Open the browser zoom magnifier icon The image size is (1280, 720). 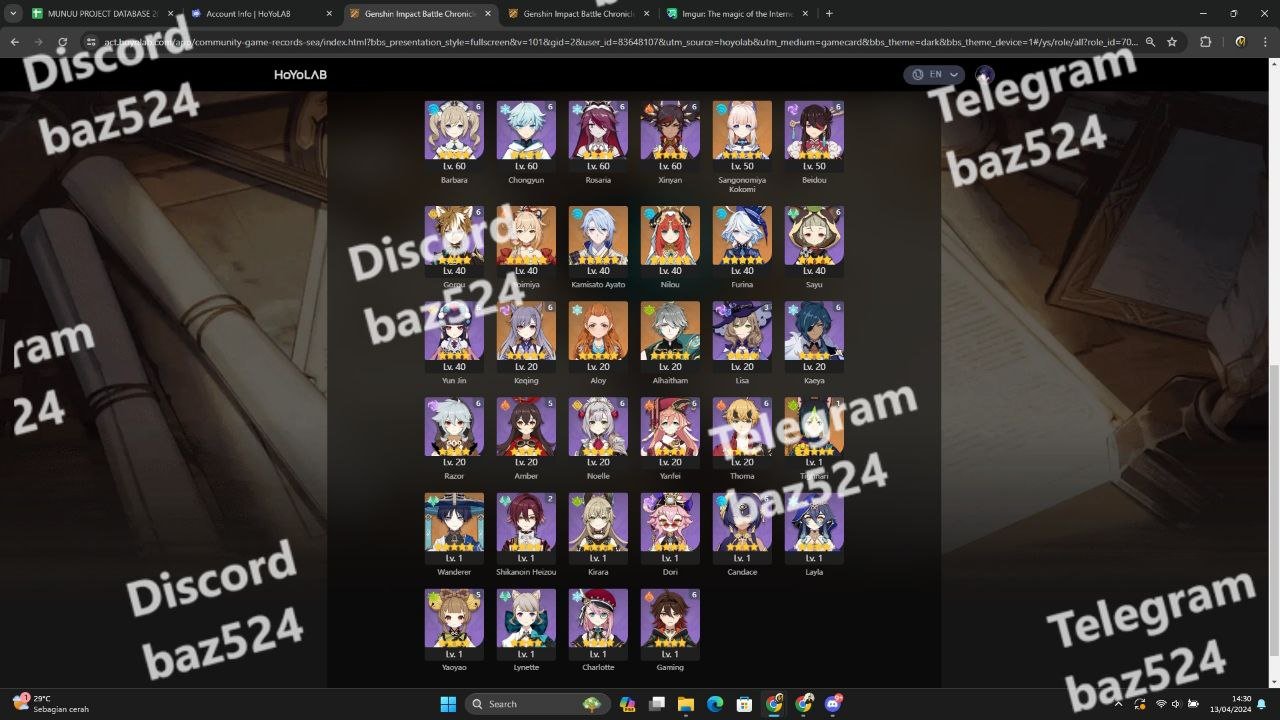click(1150, 42)
